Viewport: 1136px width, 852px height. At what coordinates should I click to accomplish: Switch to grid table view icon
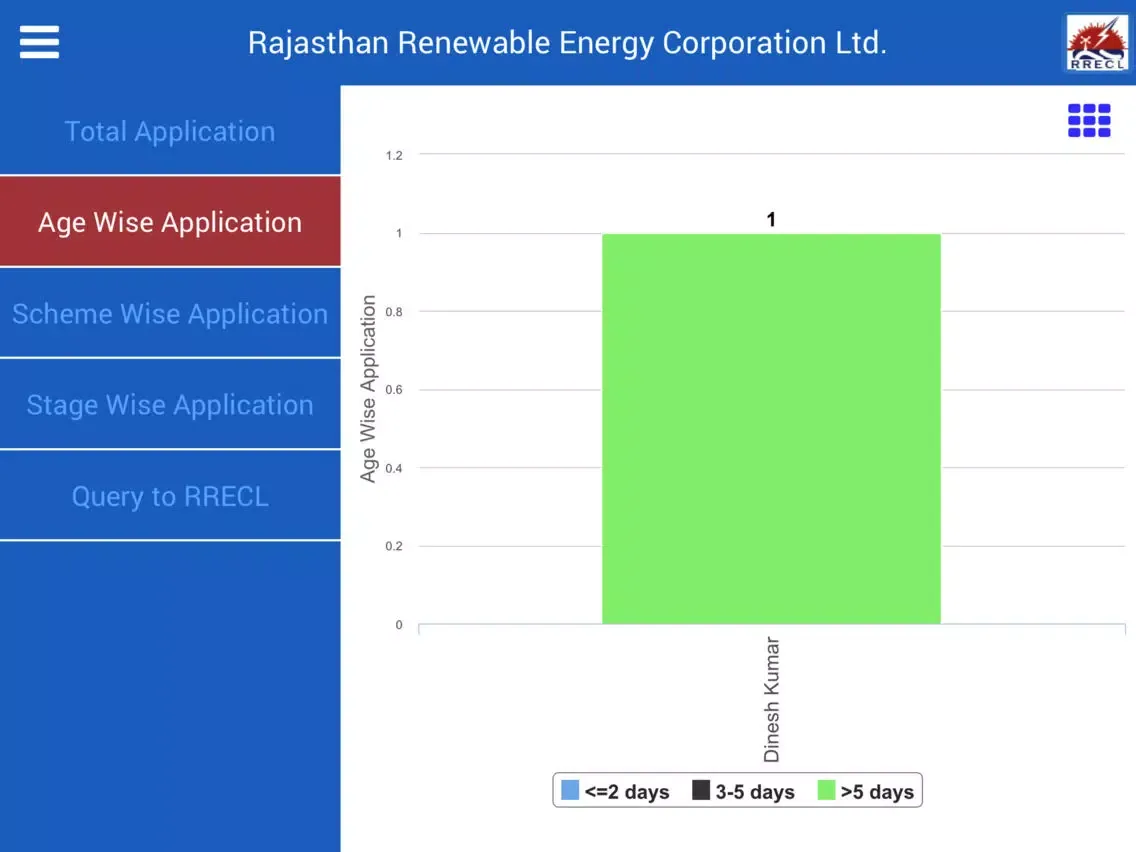[x=1089, y=120]
